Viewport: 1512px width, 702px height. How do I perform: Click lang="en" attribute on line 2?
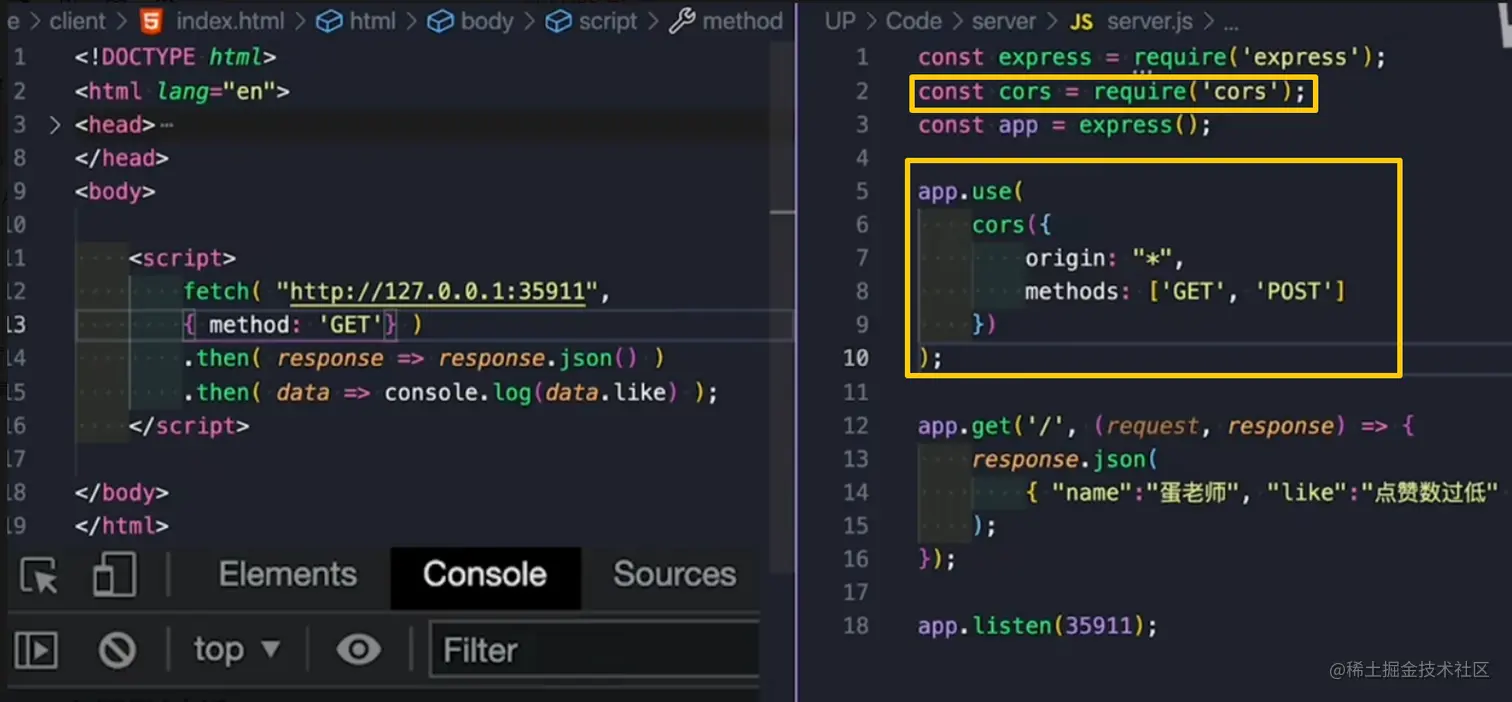point(216,92)
